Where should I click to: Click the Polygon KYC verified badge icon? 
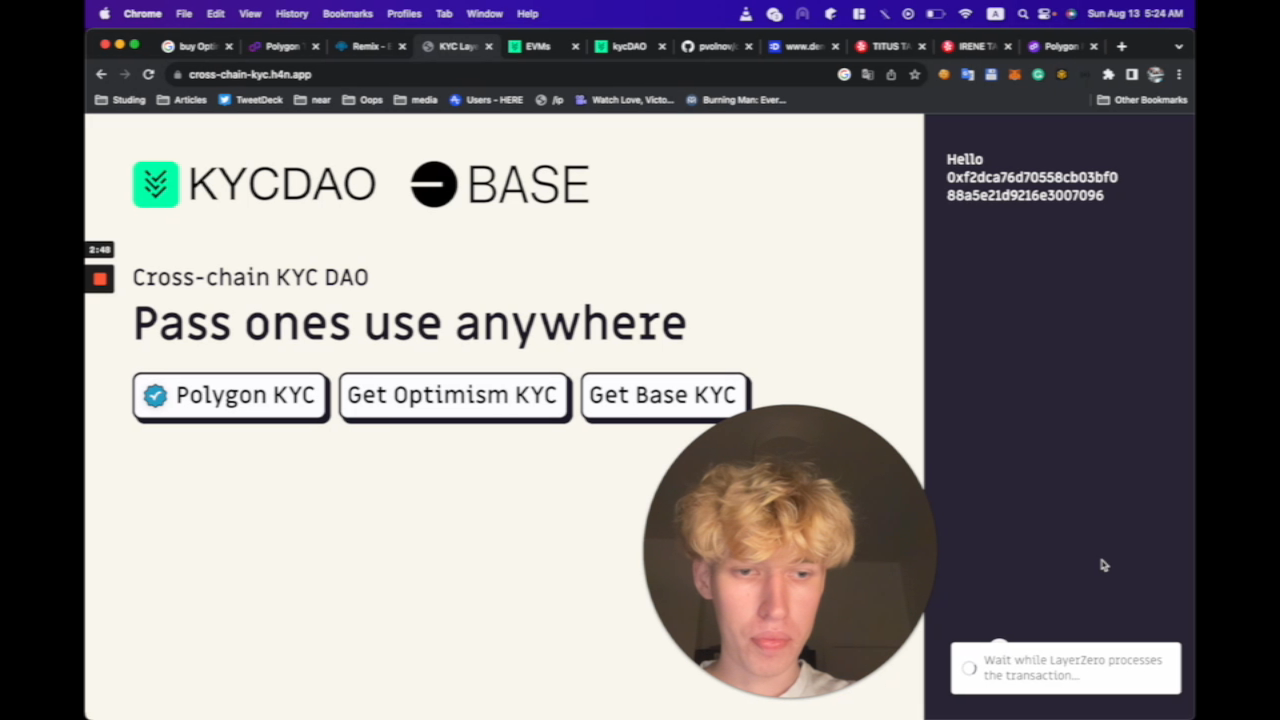coord(155,396)
